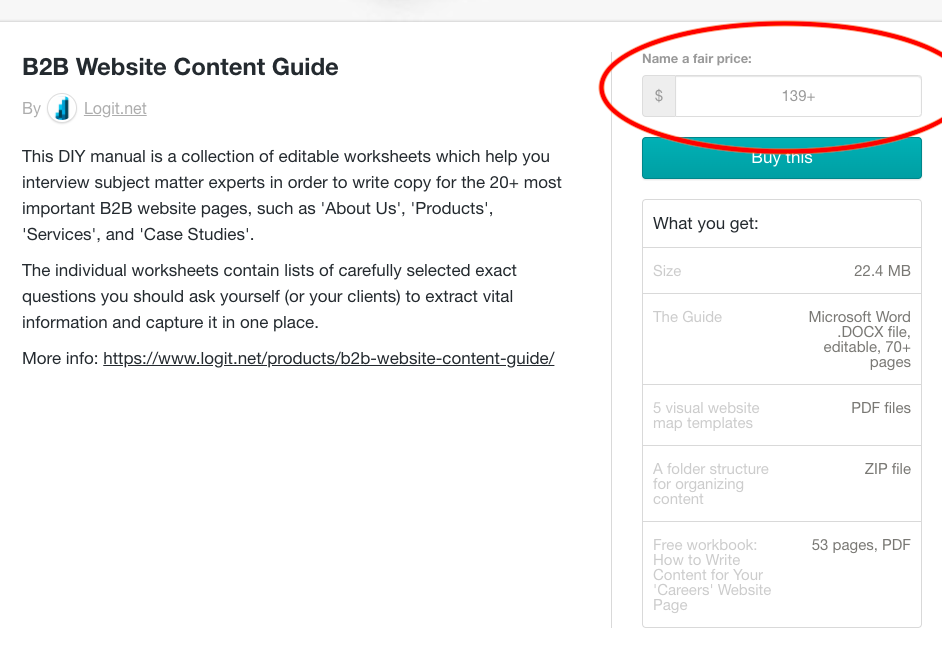Select the Size row label

pyautogui.click(x=667, y=271)
